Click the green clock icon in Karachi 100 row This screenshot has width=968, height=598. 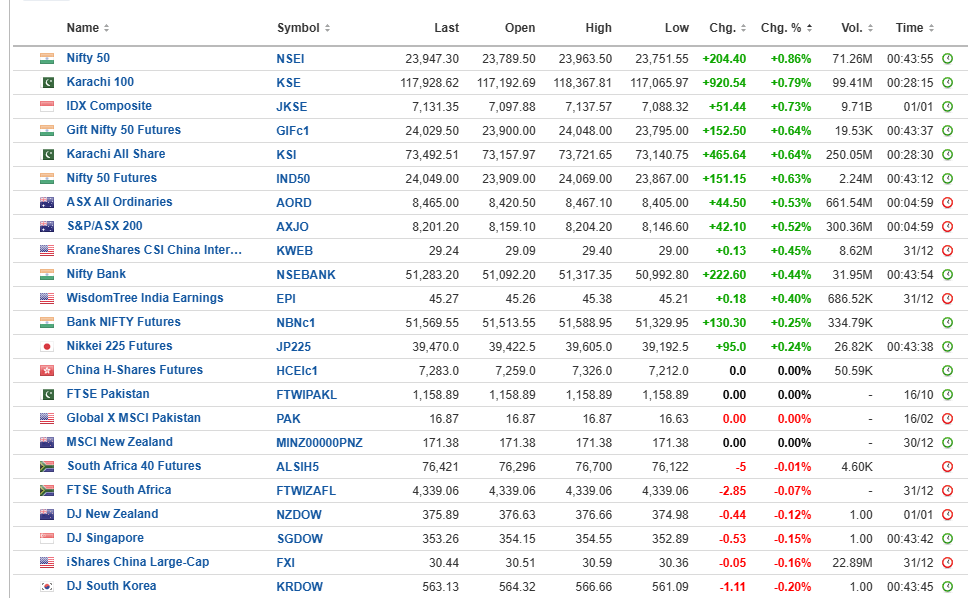pos(948,83)
